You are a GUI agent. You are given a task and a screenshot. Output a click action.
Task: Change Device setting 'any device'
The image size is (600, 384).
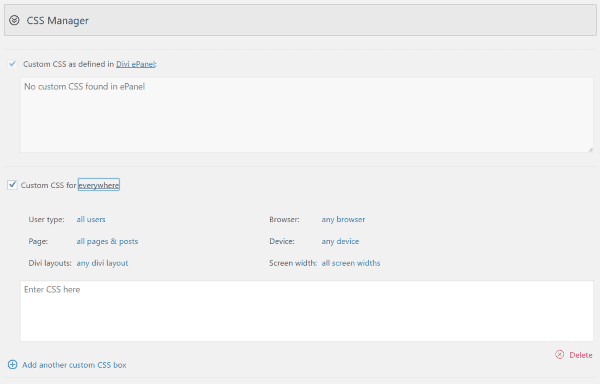[x=340, y=241]
